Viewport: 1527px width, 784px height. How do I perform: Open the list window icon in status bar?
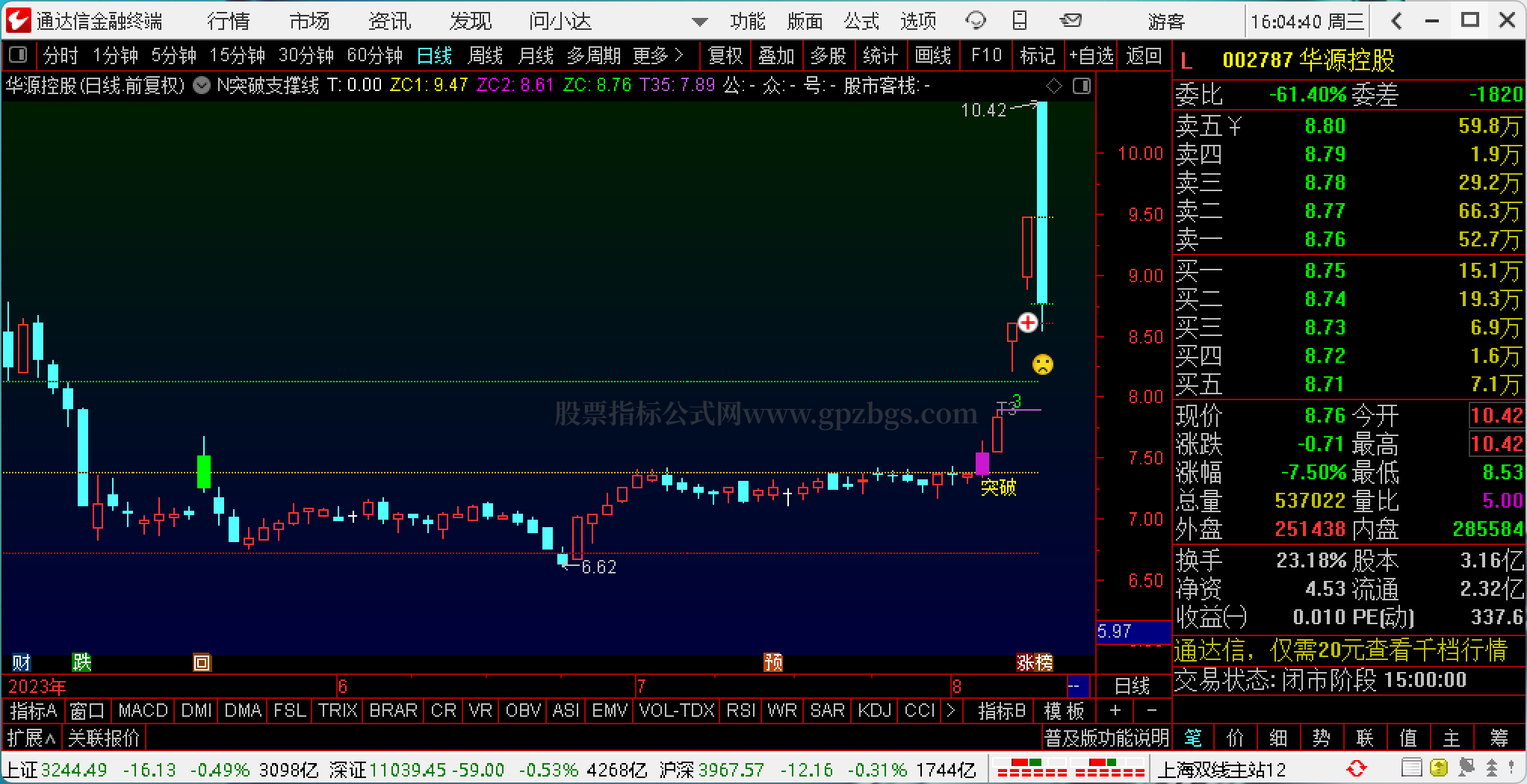[x=1411, y=768]
